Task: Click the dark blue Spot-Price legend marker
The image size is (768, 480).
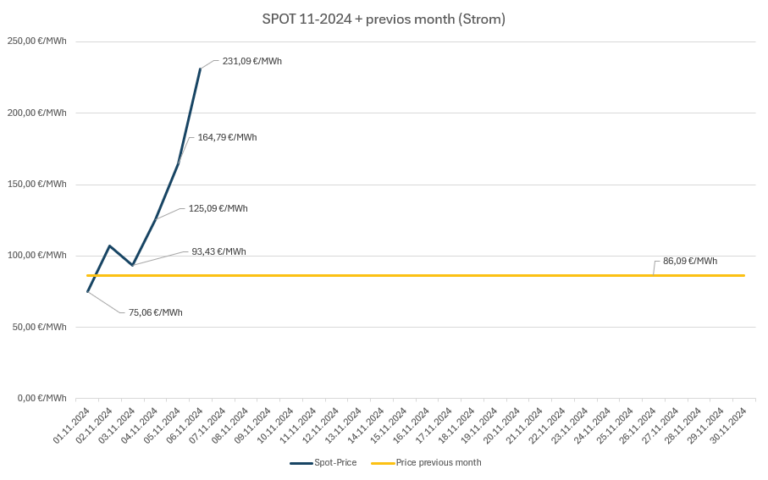Action: click(303, 463)
